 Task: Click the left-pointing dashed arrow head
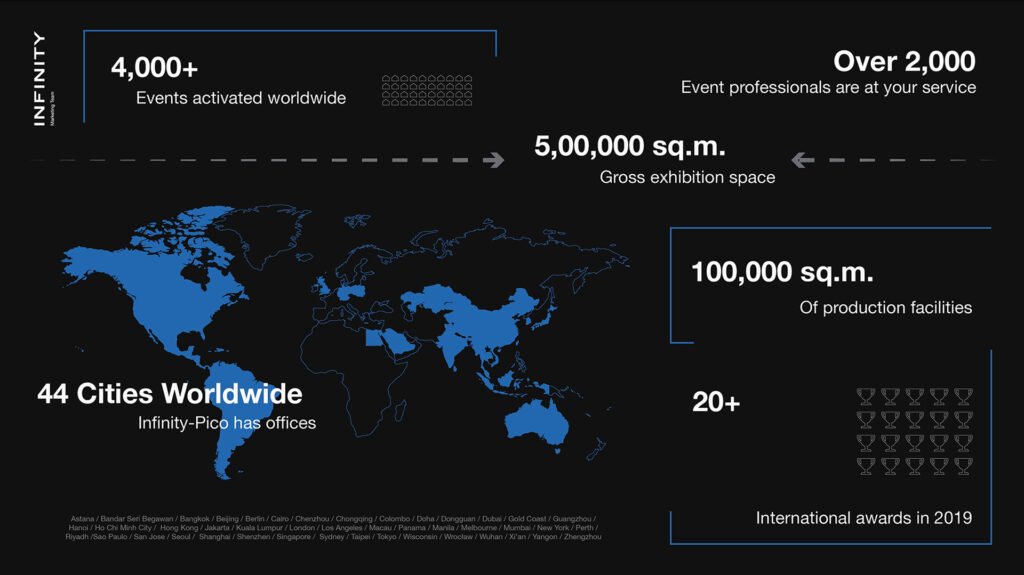802,160
